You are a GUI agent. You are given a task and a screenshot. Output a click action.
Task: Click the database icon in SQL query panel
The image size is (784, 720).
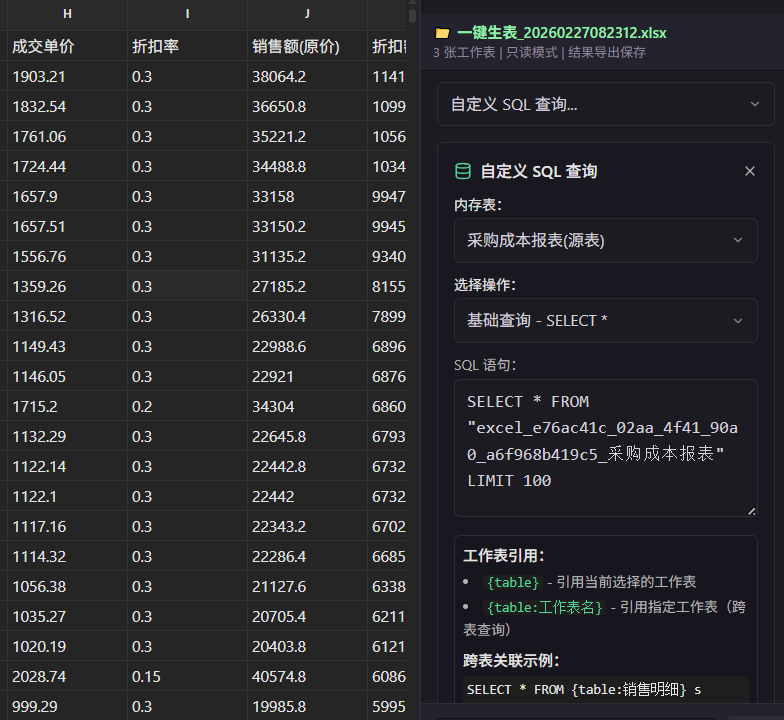[x=463, y=171]
